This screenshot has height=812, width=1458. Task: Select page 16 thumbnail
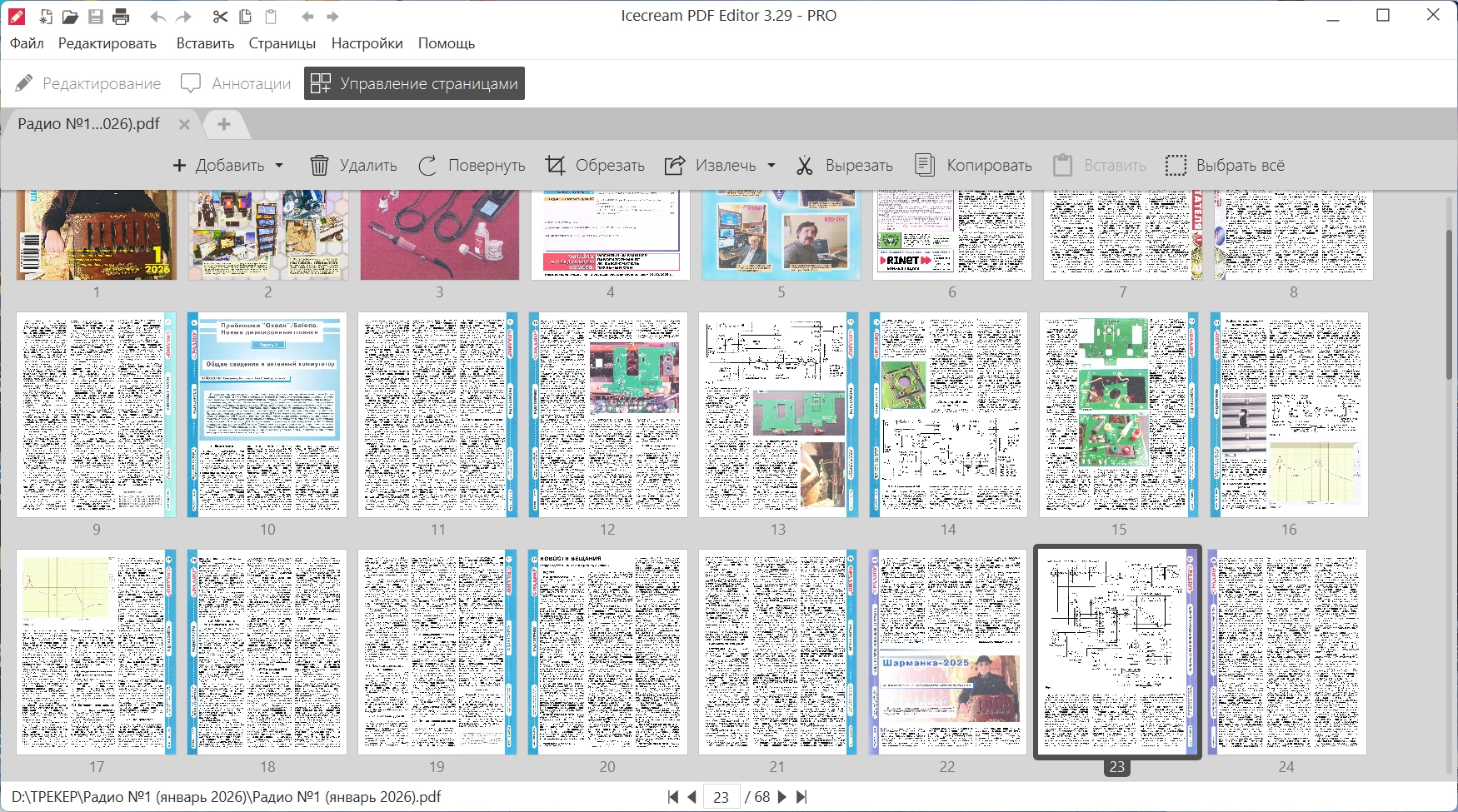click(1289, 415)
